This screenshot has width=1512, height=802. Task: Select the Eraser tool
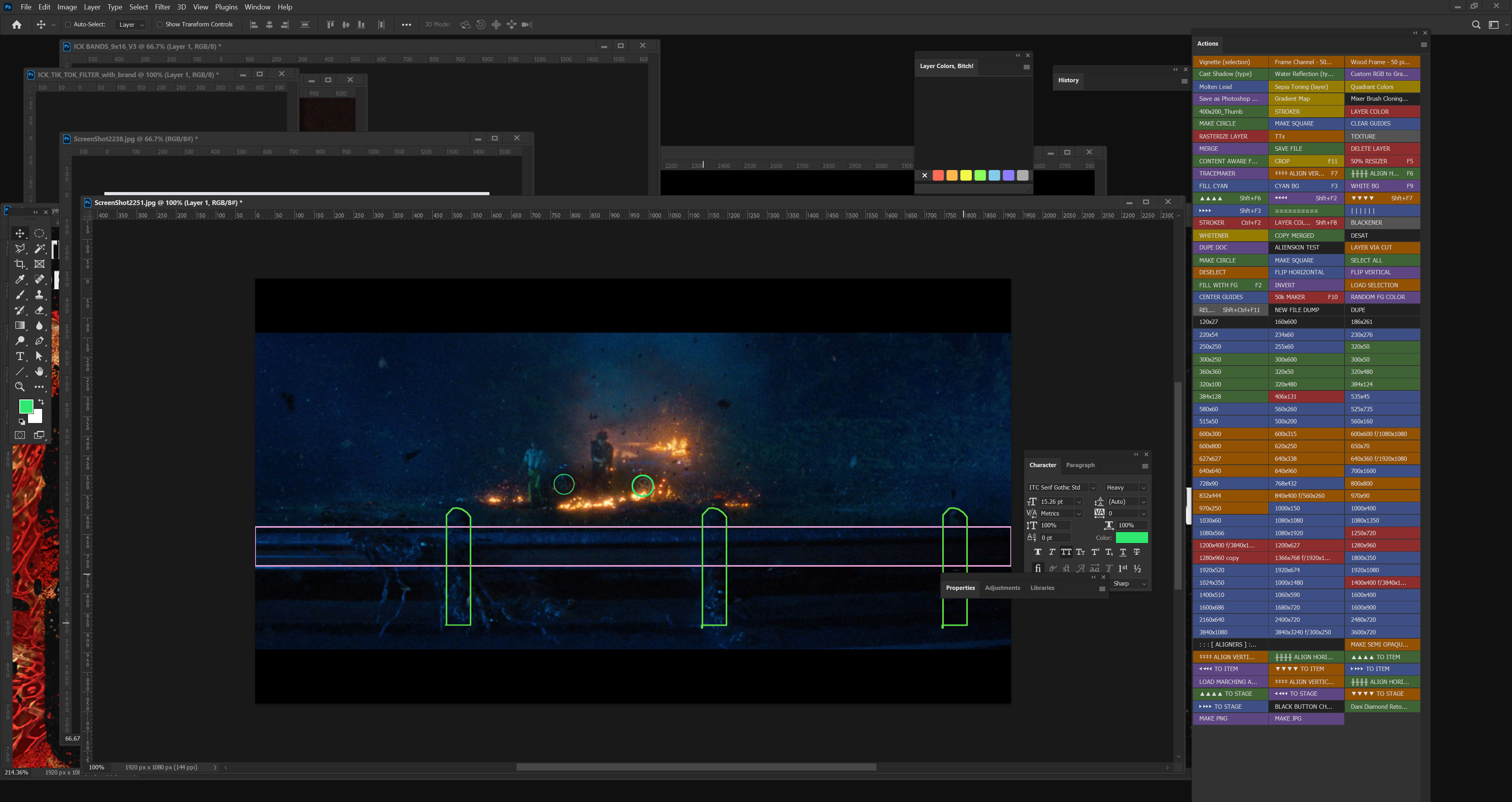pos(39,310)
